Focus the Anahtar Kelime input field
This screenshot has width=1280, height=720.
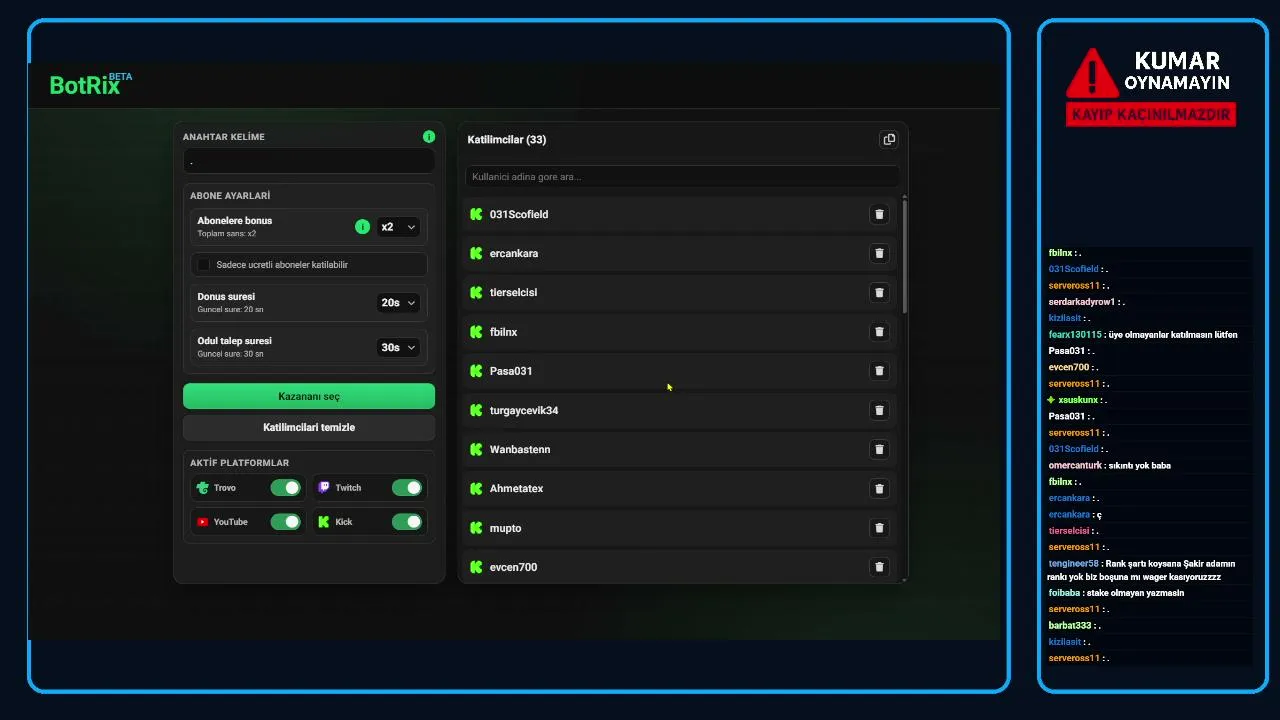point(309,161)
